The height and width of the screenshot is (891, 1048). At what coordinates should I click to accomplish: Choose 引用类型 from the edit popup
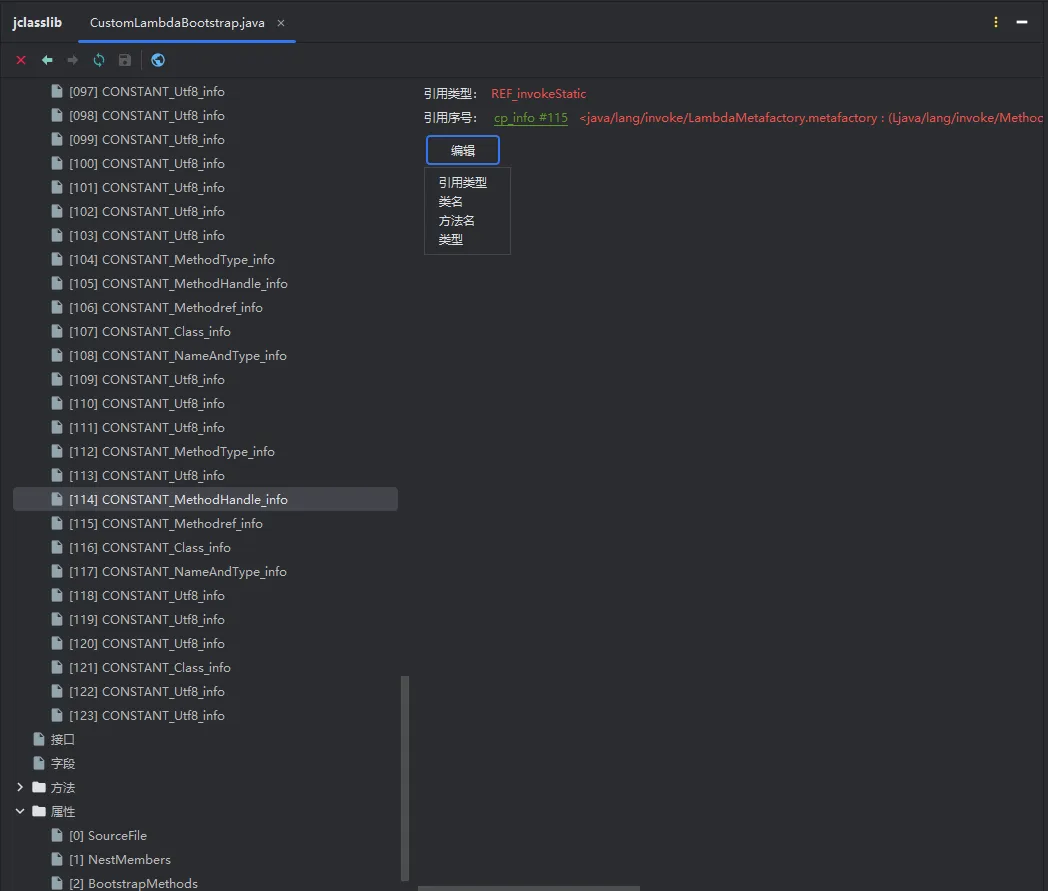[463, 182]
